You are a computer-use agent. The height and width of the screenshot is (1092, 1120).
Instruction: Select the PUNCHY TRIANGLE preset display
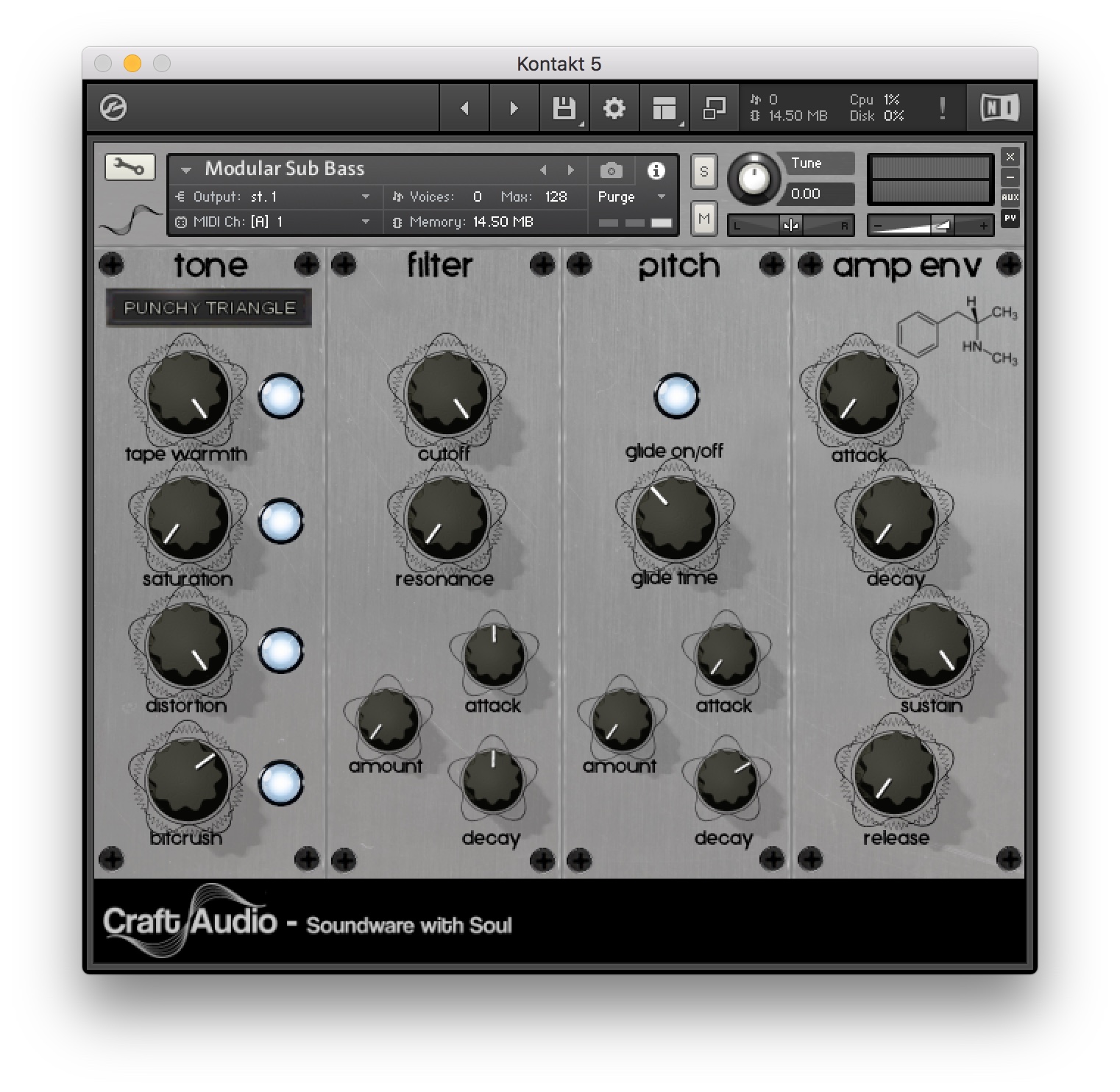(x=209, y=308)
